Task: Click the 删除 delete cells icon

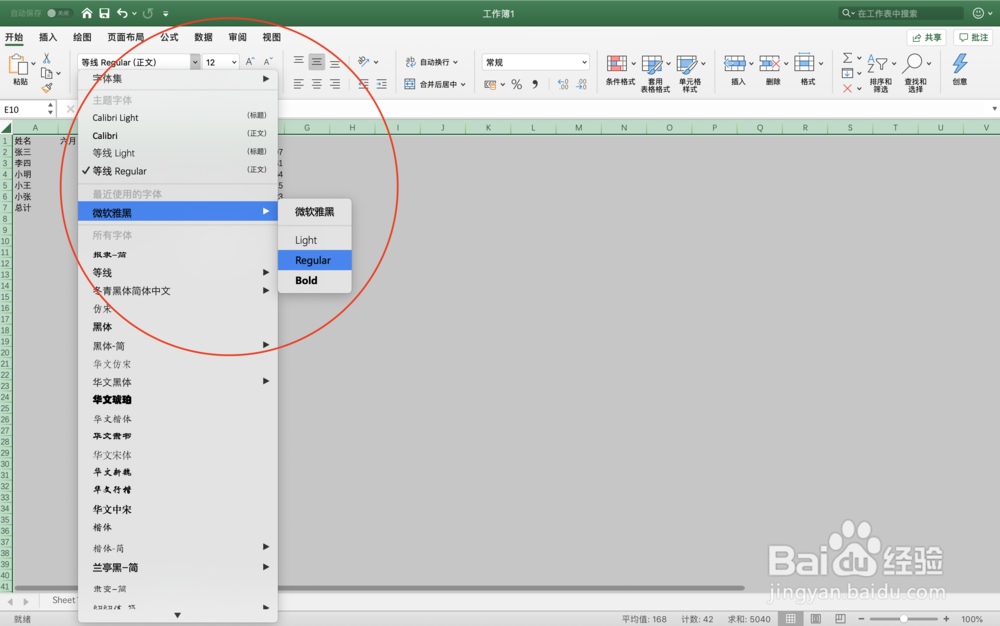Action: 770,64
